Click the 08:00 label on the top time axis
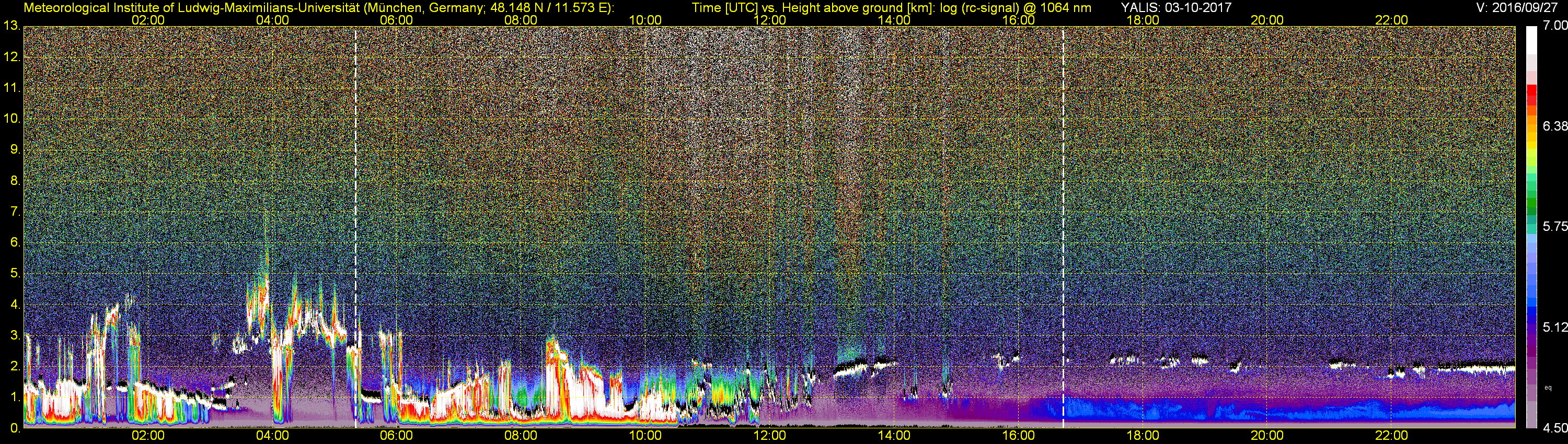 coord(521,20)
